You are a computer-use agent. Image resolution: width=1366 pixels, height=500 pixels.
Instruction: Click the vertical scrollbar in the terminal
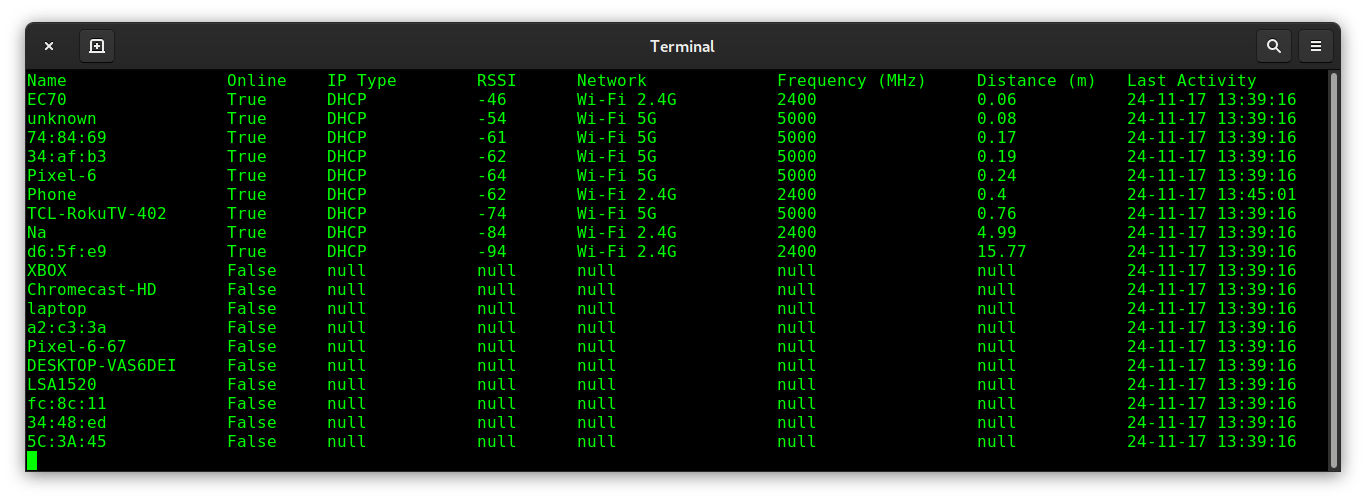1332,268
